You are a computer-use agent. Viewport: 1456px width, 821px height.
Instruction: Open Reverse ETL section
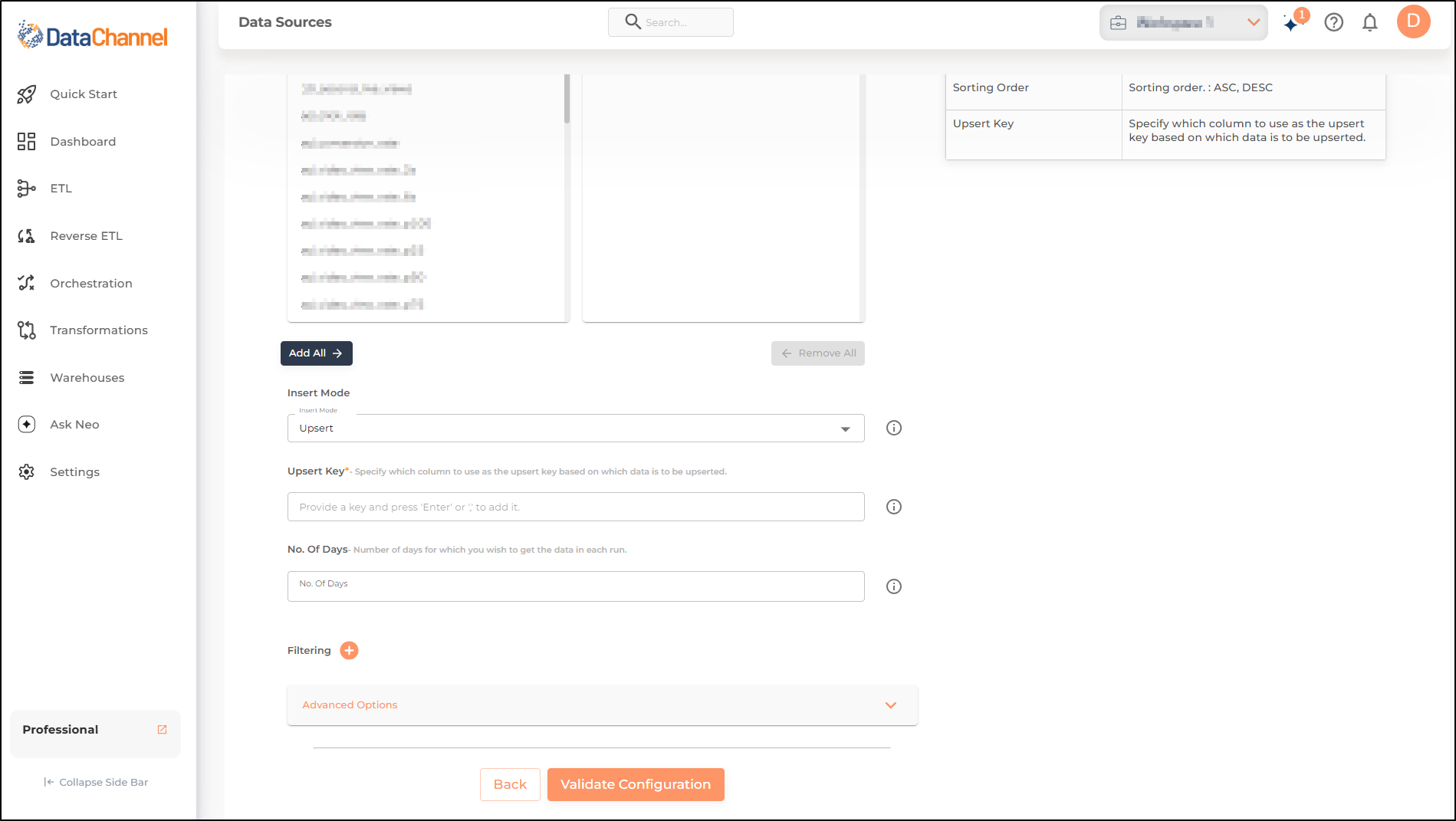point(86,236)
